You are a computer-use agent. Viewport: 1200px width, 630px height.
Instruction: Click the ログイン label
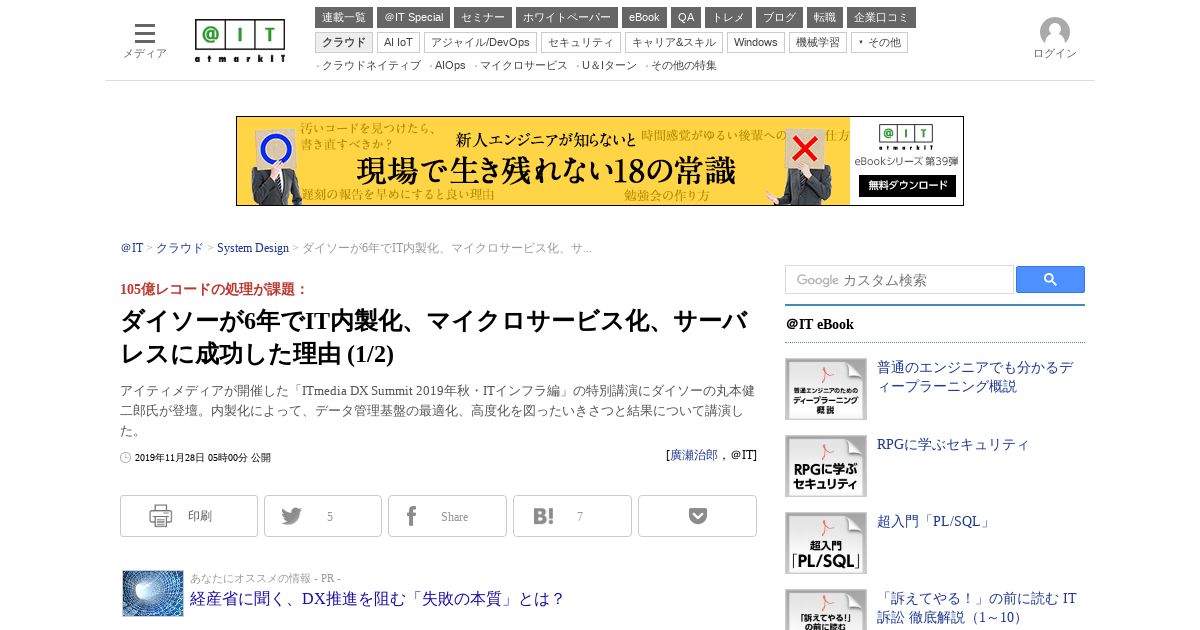coord(1055,54)
